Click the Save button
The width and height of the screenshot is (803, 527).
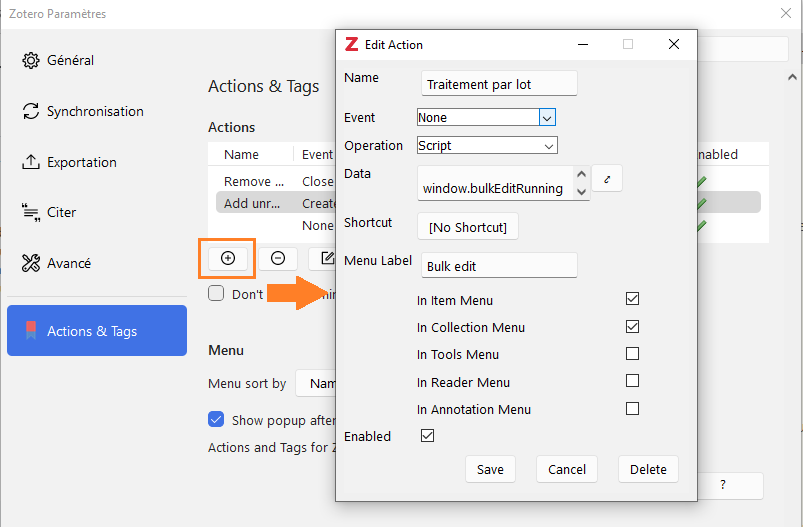point(490,469)
